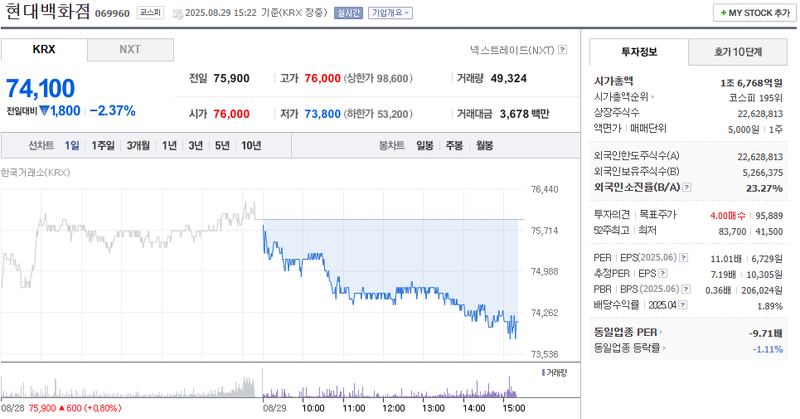This screenshot has height=419, width=800.
Task: Click the 동일업종 등락률 value -1.11%
Action: click(768, 349)
